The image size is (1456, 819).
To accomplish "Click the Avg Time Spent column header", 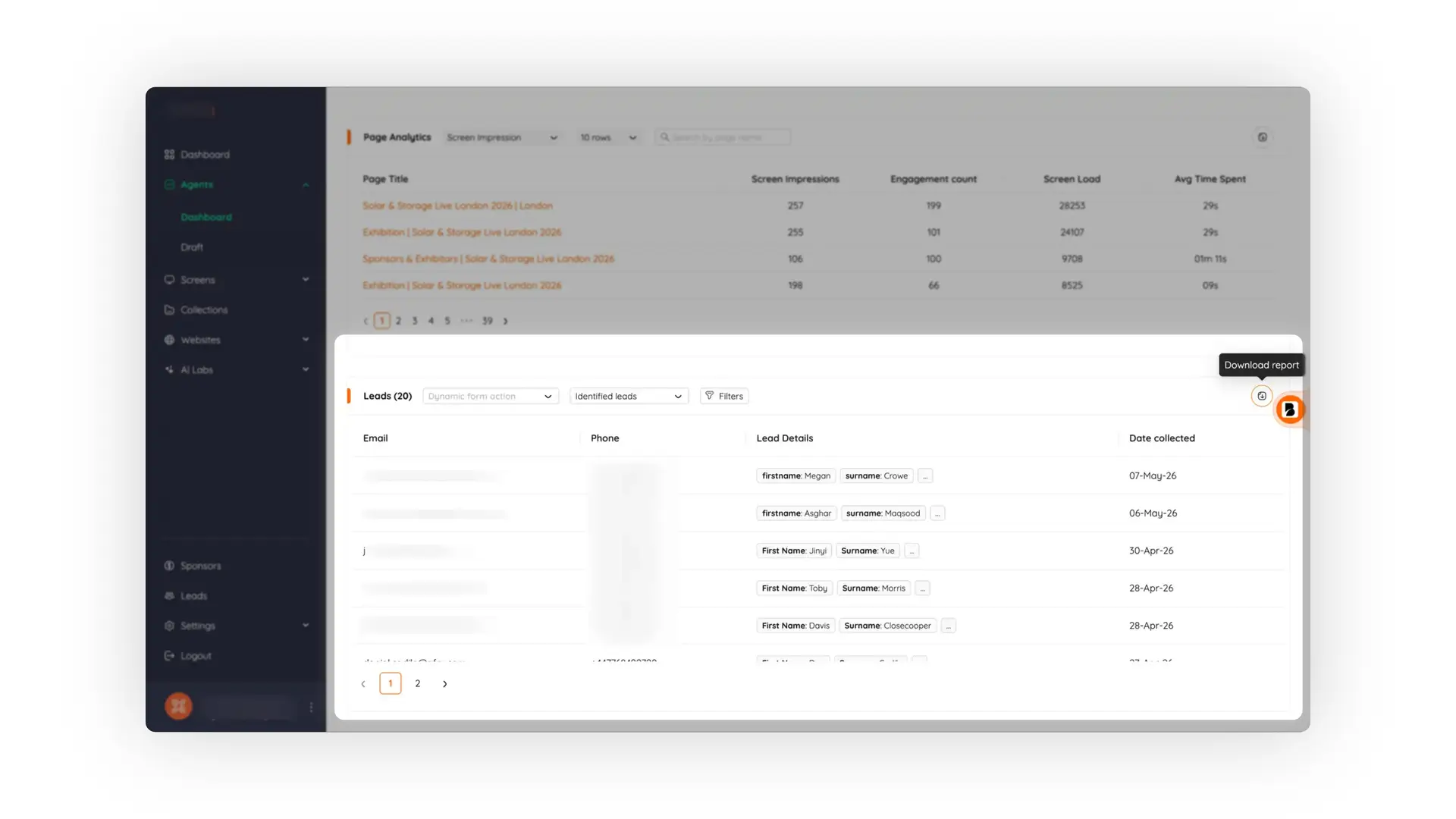I will click(x=1210, y=179).
